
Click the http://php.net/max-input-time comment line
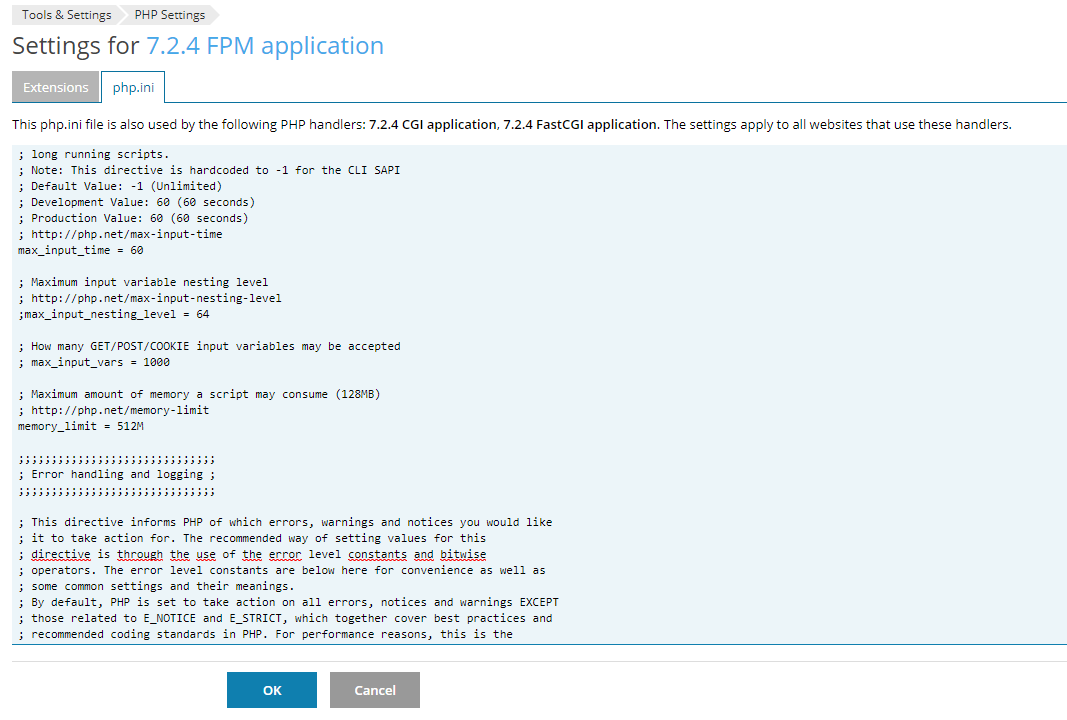pyautogui.click(x=120, y=234)
